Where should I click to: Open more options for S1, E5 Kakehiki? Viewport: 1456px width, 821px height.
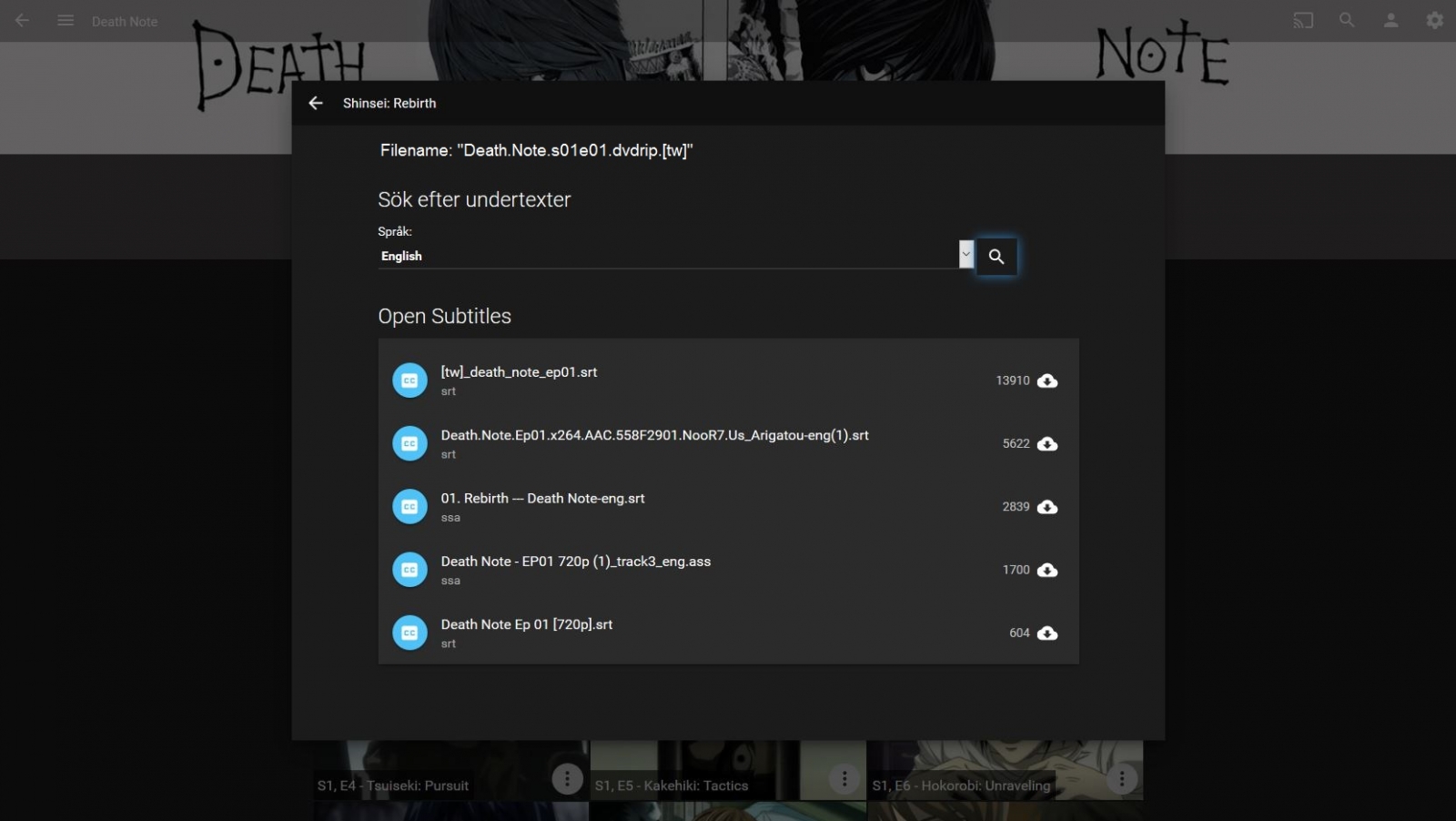(x=844, y=778)
